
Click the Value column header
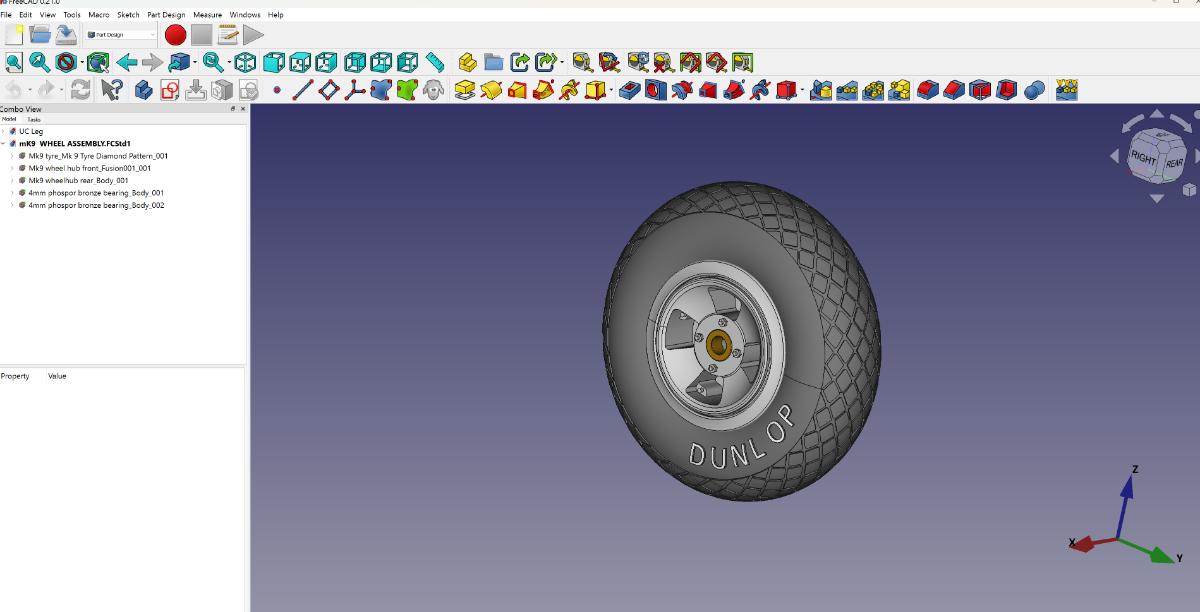[x=57, y=376]
